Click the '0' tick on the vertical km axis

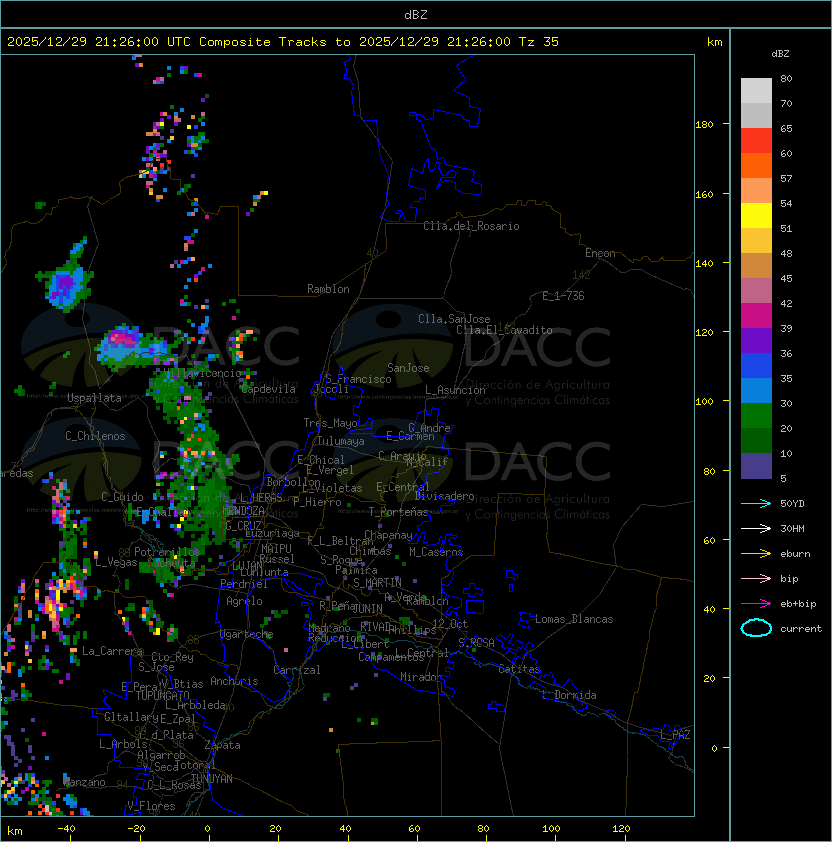click(714, 748)
